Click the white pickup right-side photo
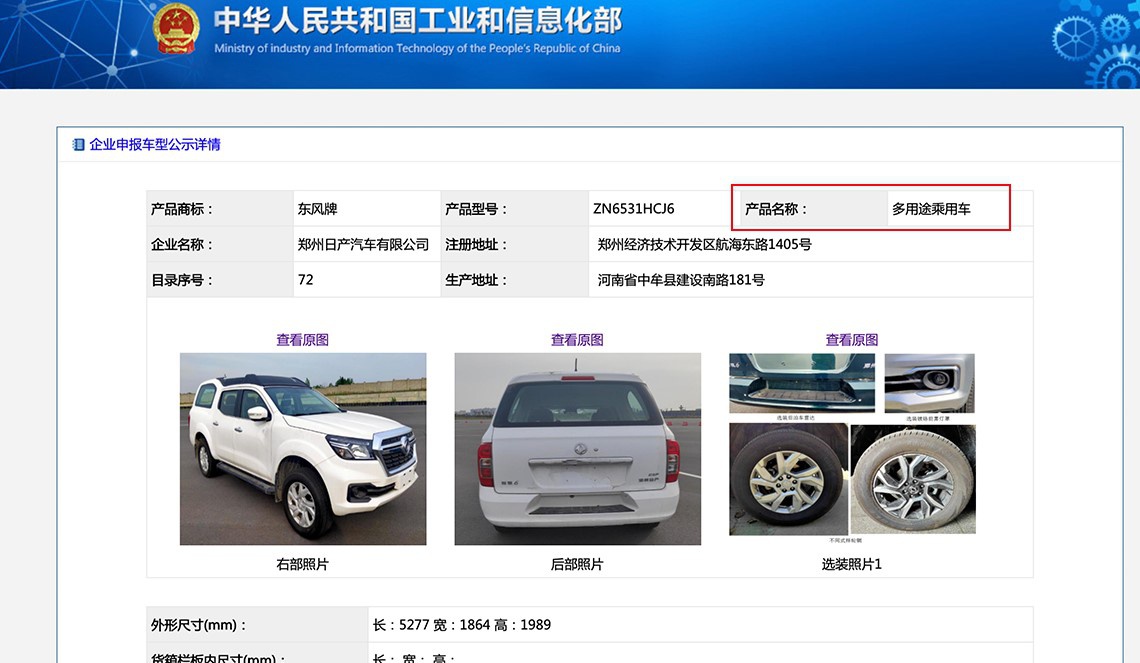1140x663 pixels. pyautogui.click(x=303, y=449)
